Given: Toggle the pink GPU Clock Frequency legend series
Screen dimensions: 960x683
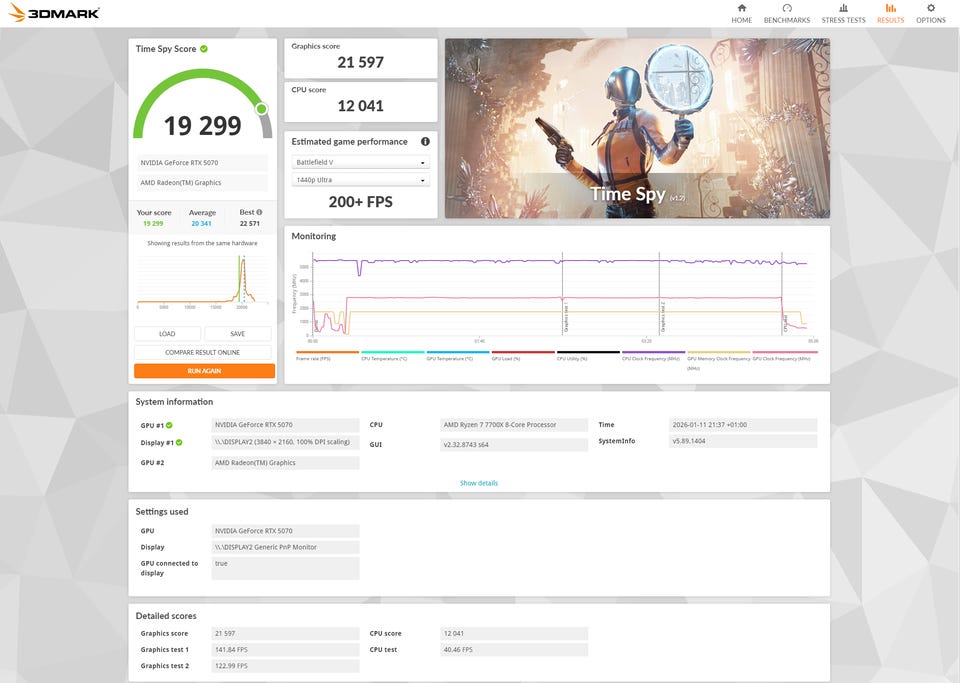Looking at the screenshot, I should 785,356.
